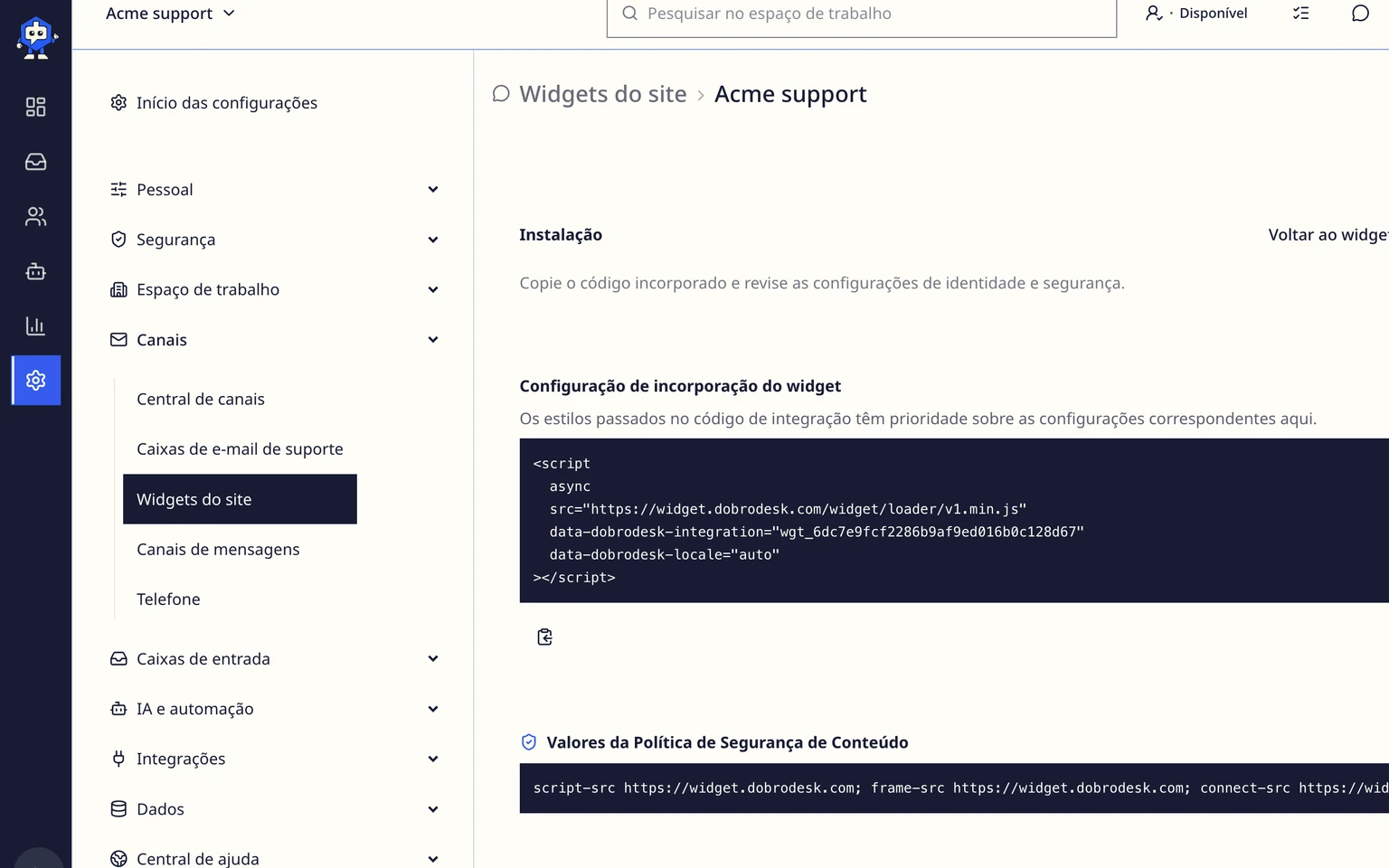Viewport: 1389px width, 868px height.
Task: Click the agent status person icon
Action: click(1154, 13)
